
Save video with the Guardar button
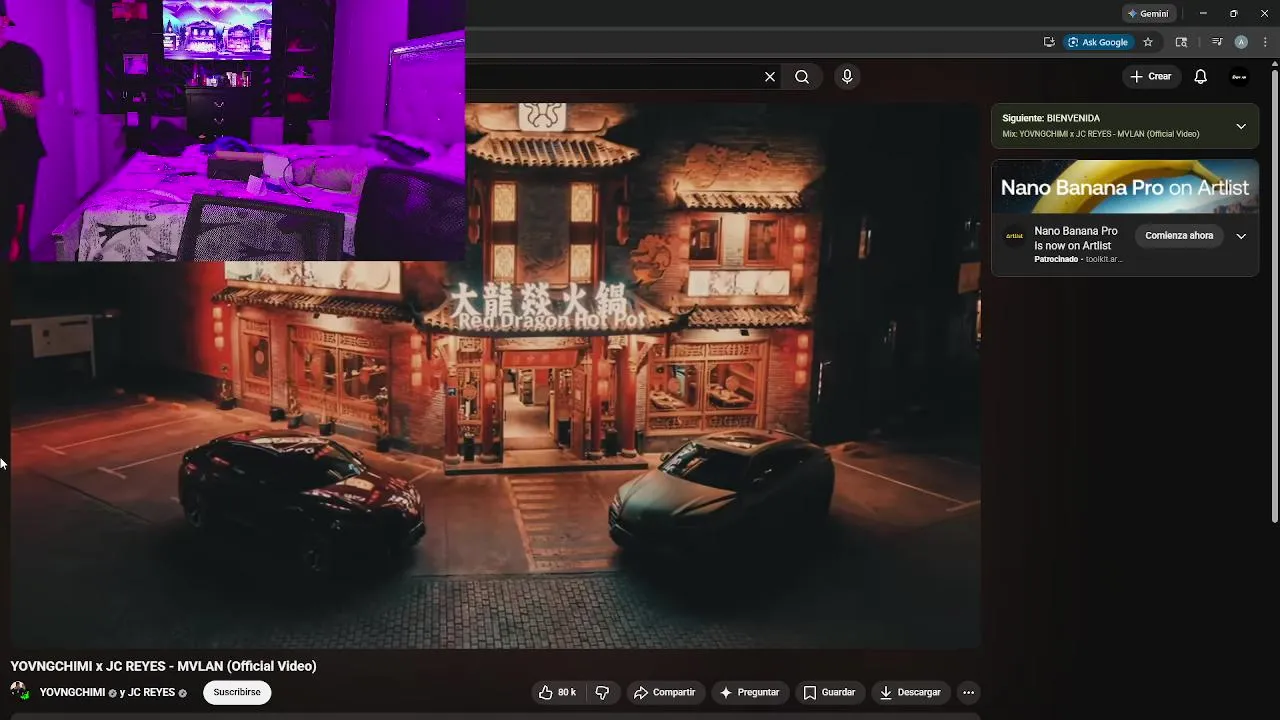829,692
